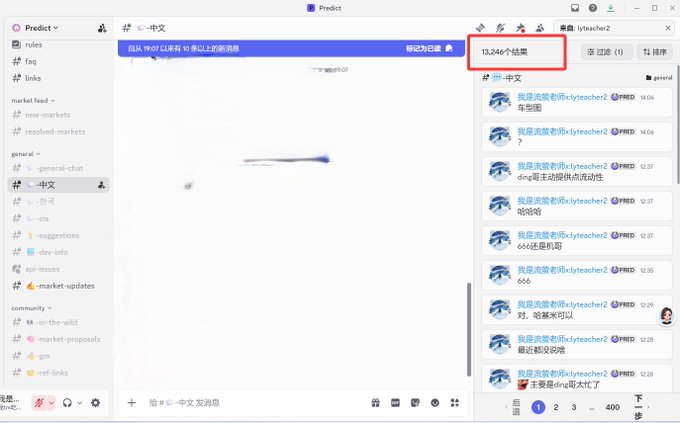Open the dev-info channel

59,252
